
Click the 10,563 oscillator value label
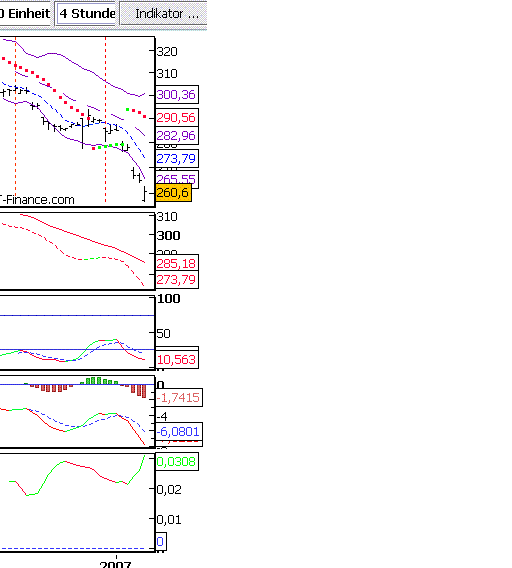[177, 359]
